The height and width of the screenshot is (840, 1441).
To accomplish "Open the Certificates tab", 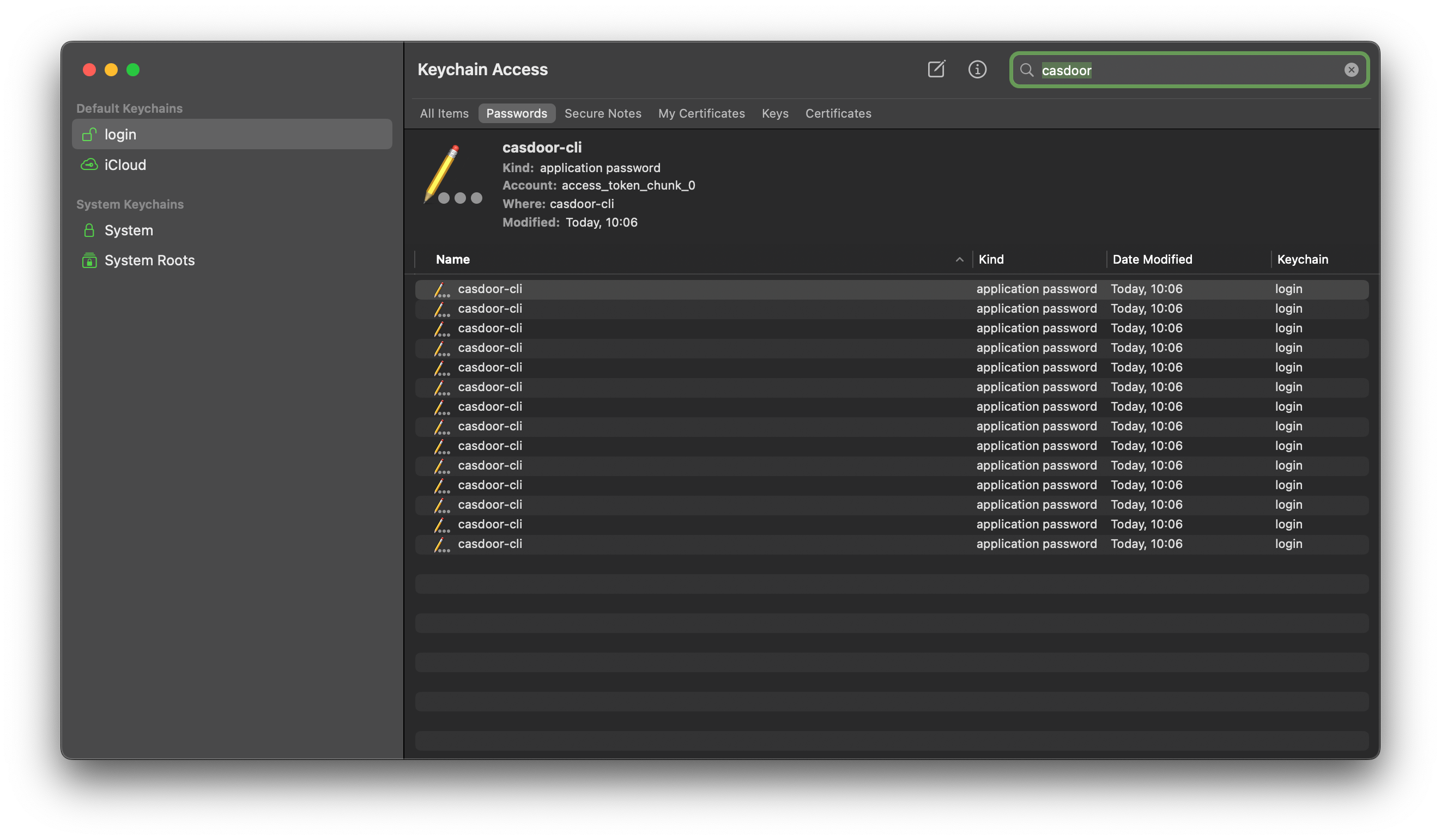I will pyautogui.click(x=838, y=113).
